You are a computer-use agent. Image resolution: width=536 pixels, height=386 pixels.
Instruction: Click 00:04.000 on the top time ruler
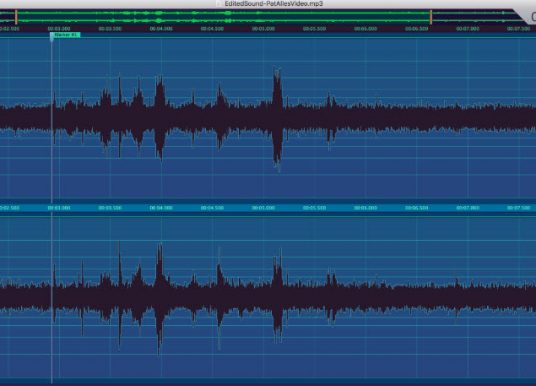[161, 29]
